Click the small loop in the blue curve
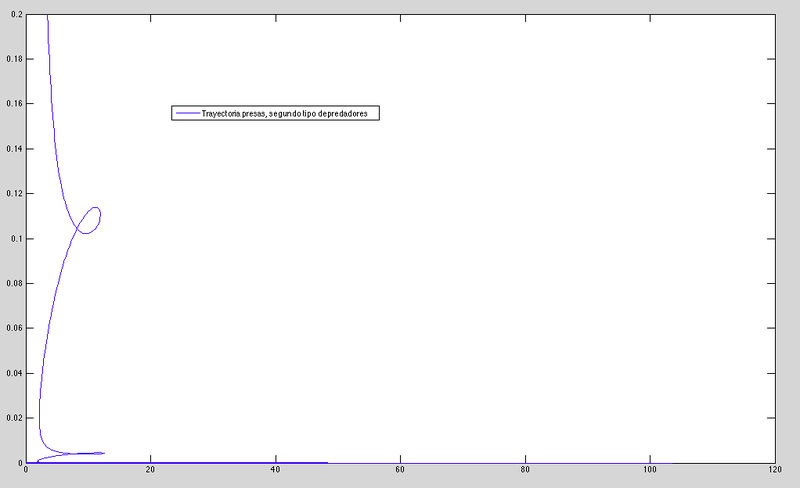Image resolution: width=800 pixels, height=488 pixels. [90, 220]
